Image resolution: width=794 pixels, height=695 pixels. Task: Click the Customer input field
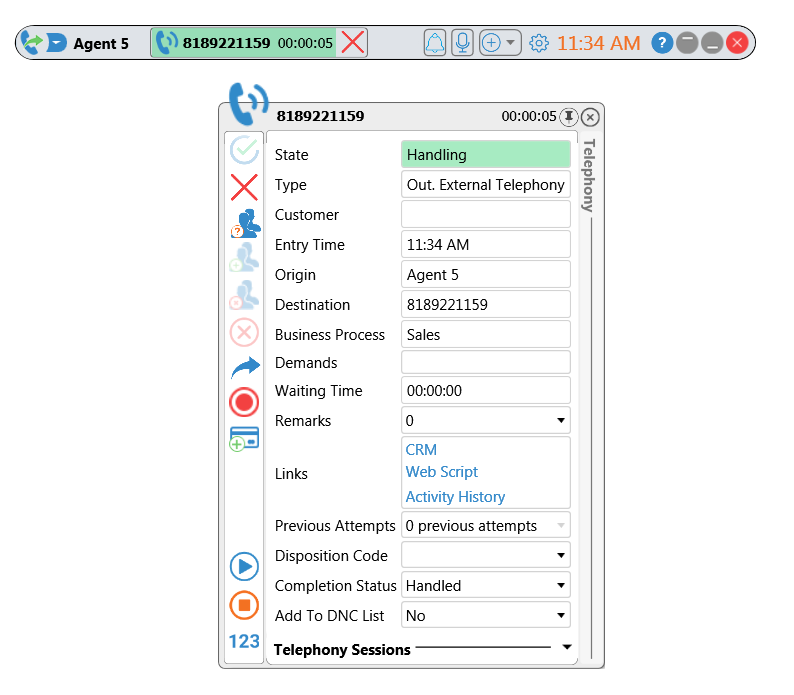[486, 214]
